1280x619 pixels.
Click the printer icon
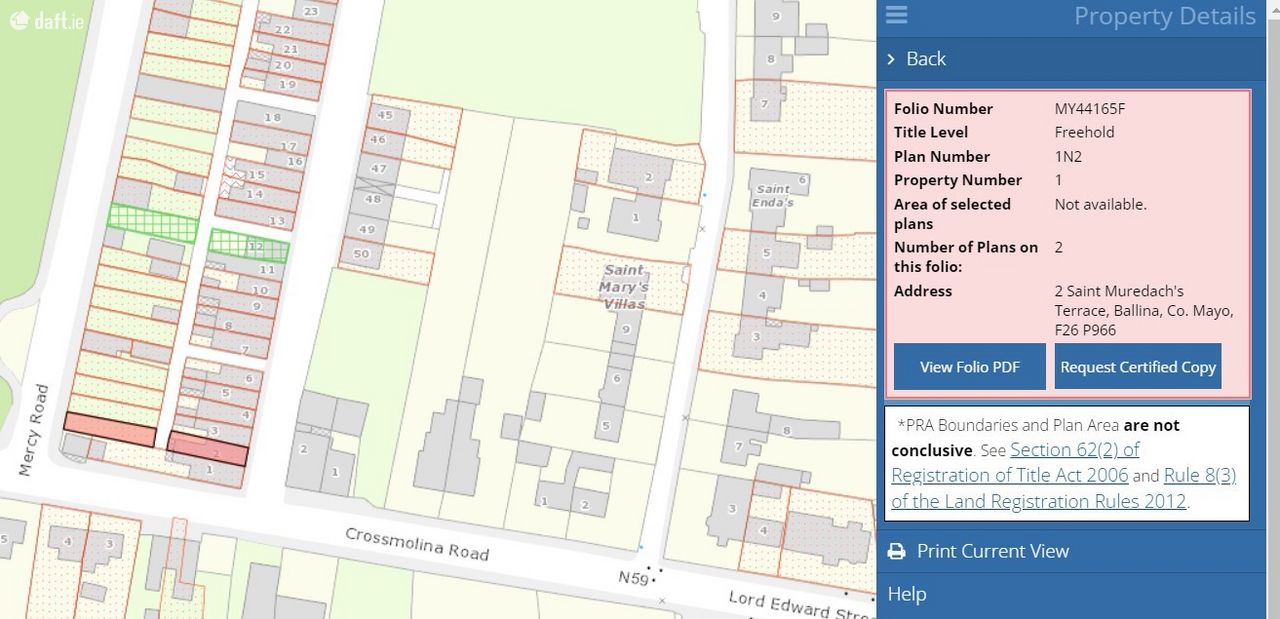(897, 551)
